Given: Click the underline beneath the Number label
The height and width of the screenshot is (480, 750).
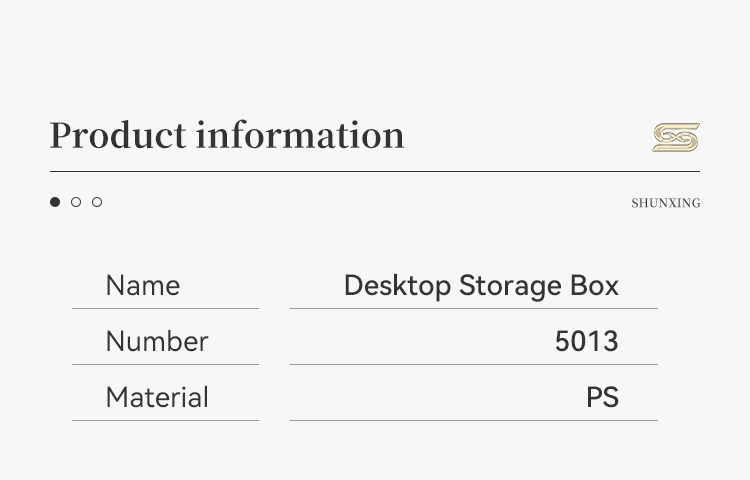Looking at the screenshot, I should (165, 365).
